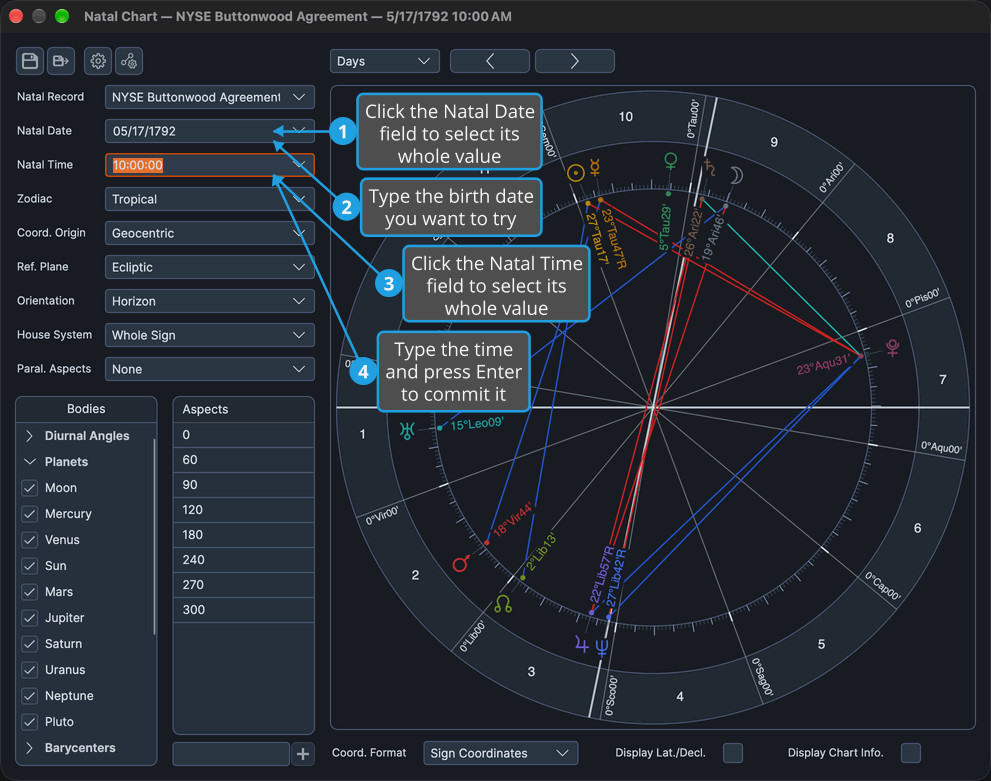Click the 15°Leo09' position label
Image resolution: width=991 pixels, height=781 pixels.
(477, 424)
